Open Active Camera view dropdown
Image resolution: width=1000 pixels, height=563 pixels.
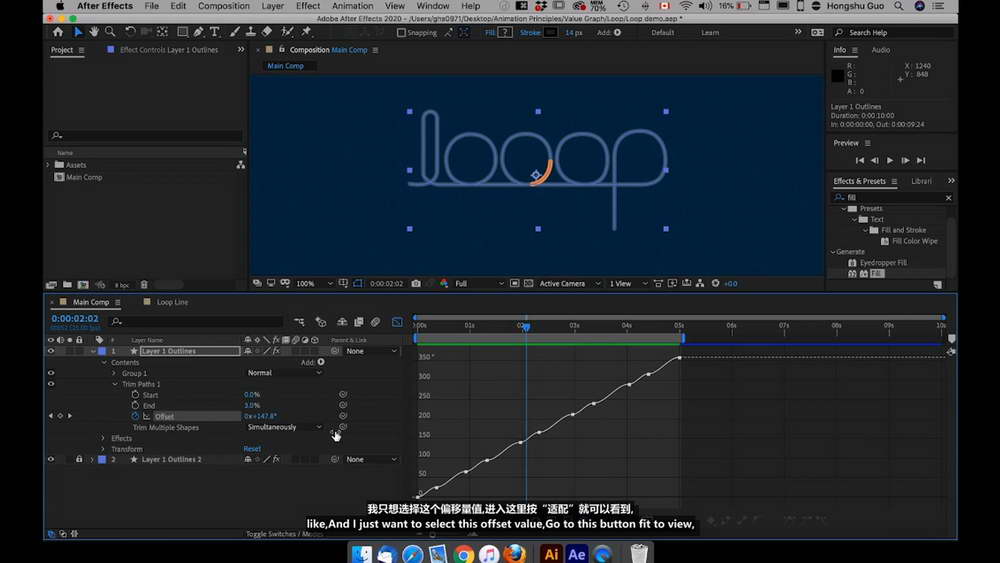tap(570, 284)
